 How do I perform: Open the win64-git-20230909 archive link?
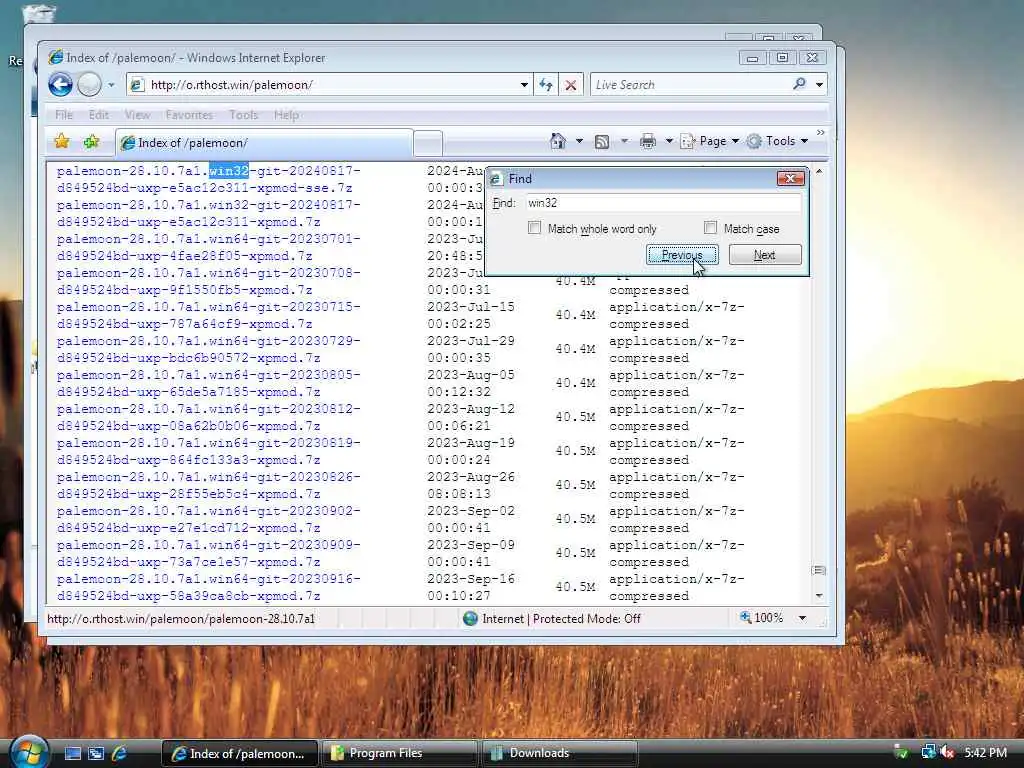[208, 553]
